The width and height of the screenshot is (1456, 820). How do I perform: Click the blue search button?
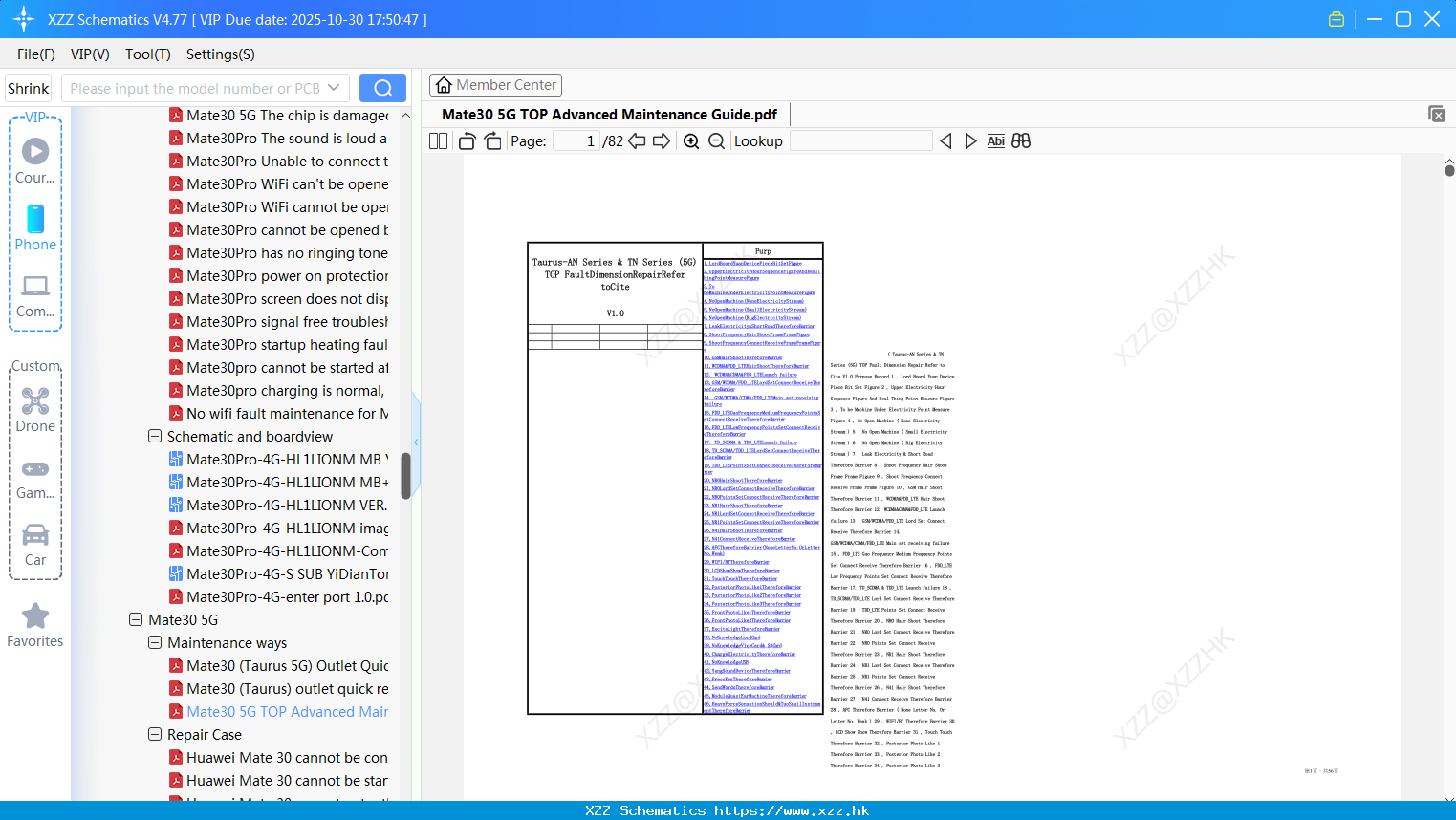pos(382,88)
